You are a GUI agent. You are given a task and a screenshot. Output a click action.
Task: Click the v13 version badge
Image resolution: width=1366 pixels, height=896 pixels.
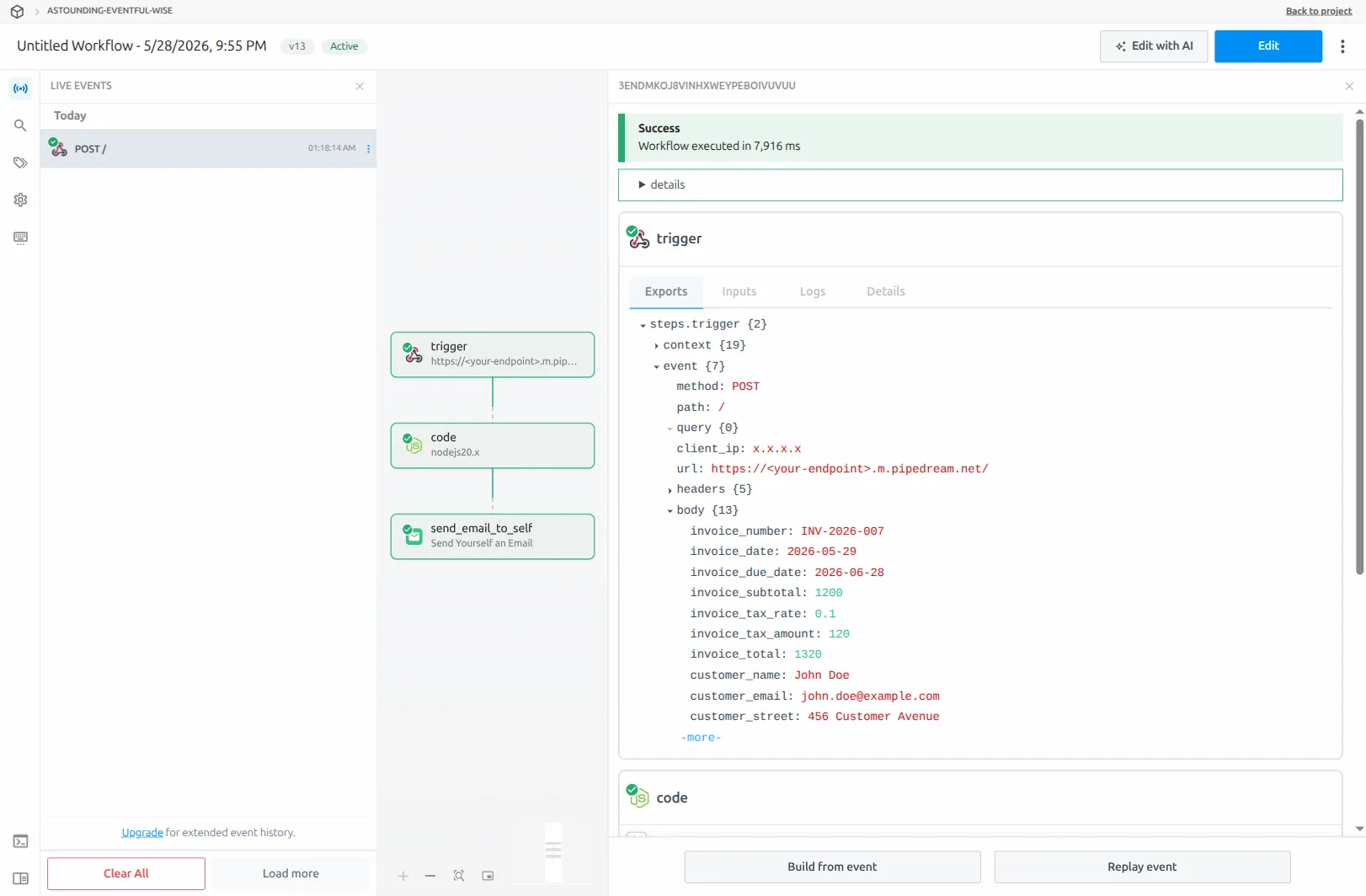click(297, 46)
